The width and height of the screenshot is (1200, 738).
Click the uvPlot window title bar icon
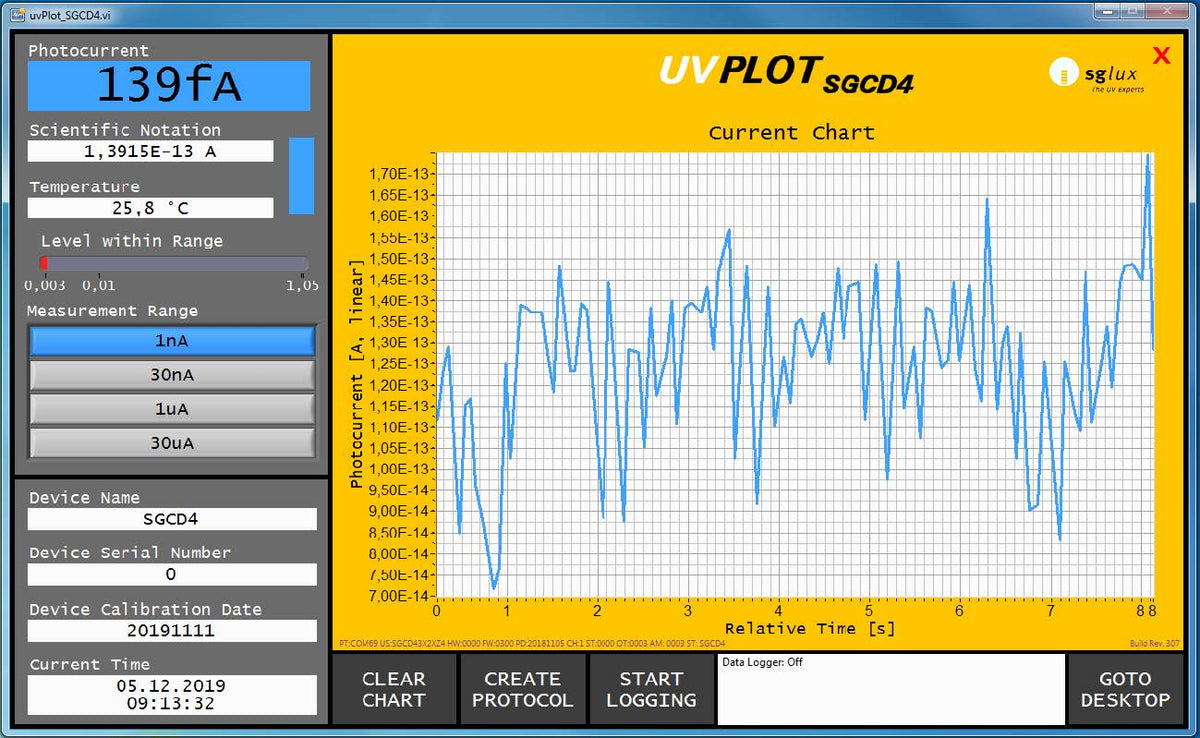coord(17,11)
